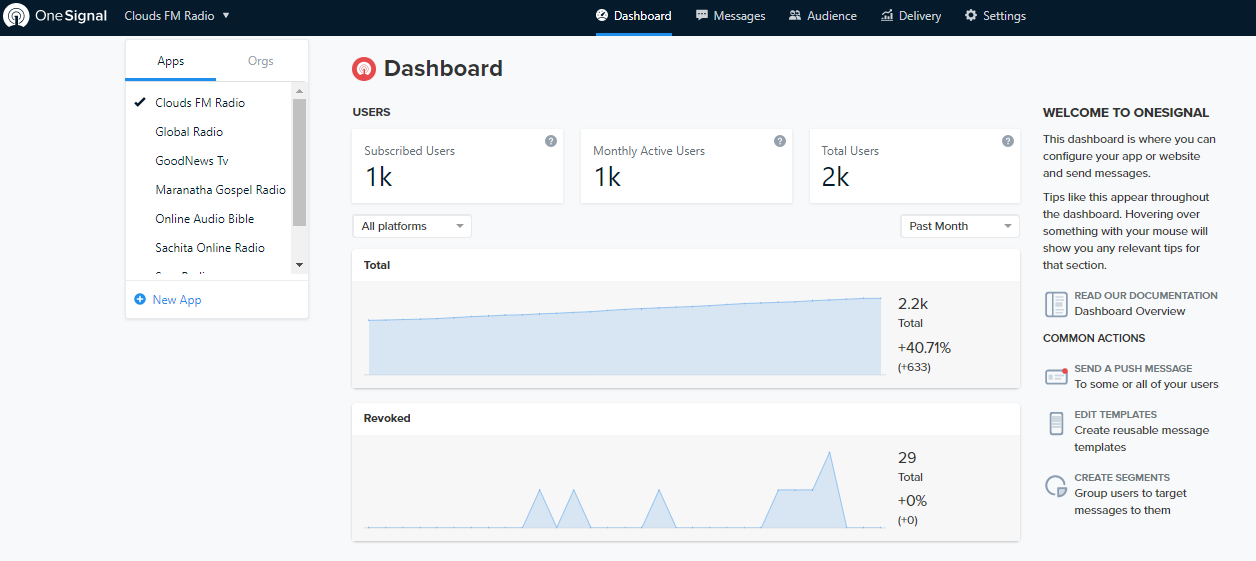Click the app list scrollbar thumb
This screenshot has height=561, width=1256.
pyautogui.click(x=299, y=162)
